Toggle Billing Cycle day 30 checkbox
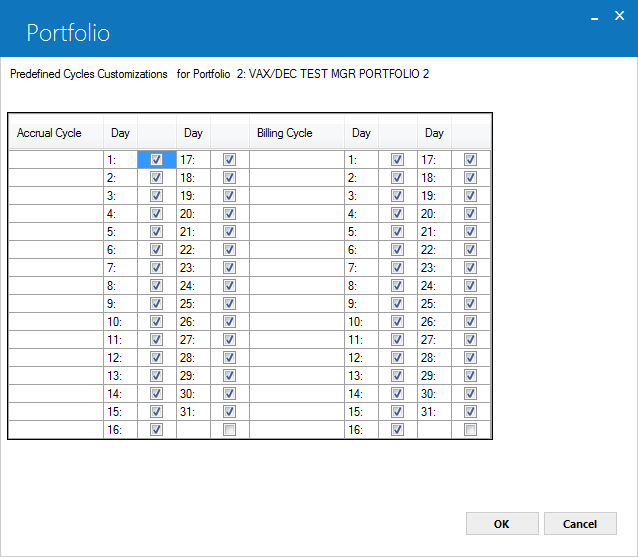This screenshot has height=557, width=638. (470, 393)
